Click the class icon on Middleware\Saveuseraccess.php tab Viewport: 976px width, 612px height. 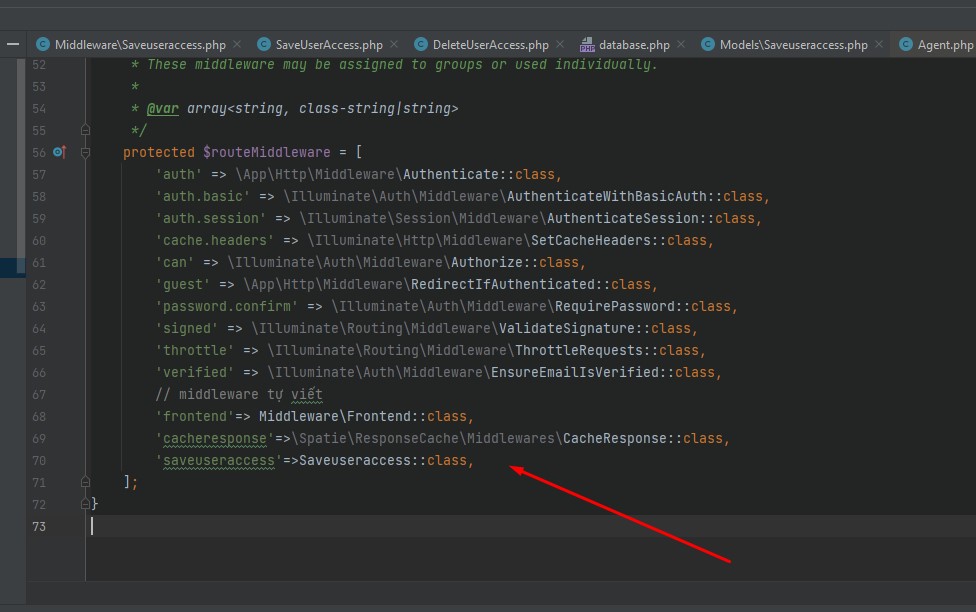(x=42, y=44)
